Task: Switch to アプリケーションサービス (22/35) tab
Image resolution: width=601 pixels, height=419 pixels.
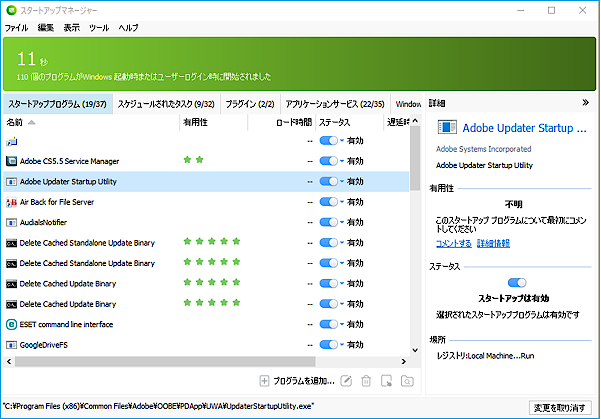Action: pos(335,104)
